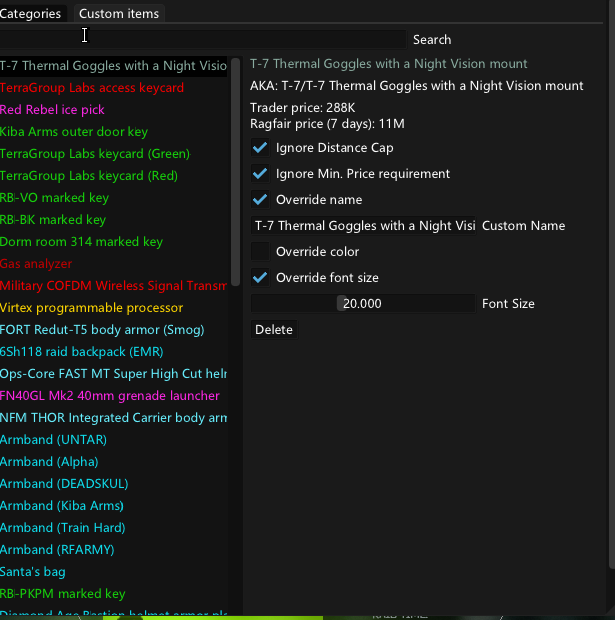The height and width of the screenshot is (620, 615).
Task: Click the Custom Name text field
Action: coord(363,226)
